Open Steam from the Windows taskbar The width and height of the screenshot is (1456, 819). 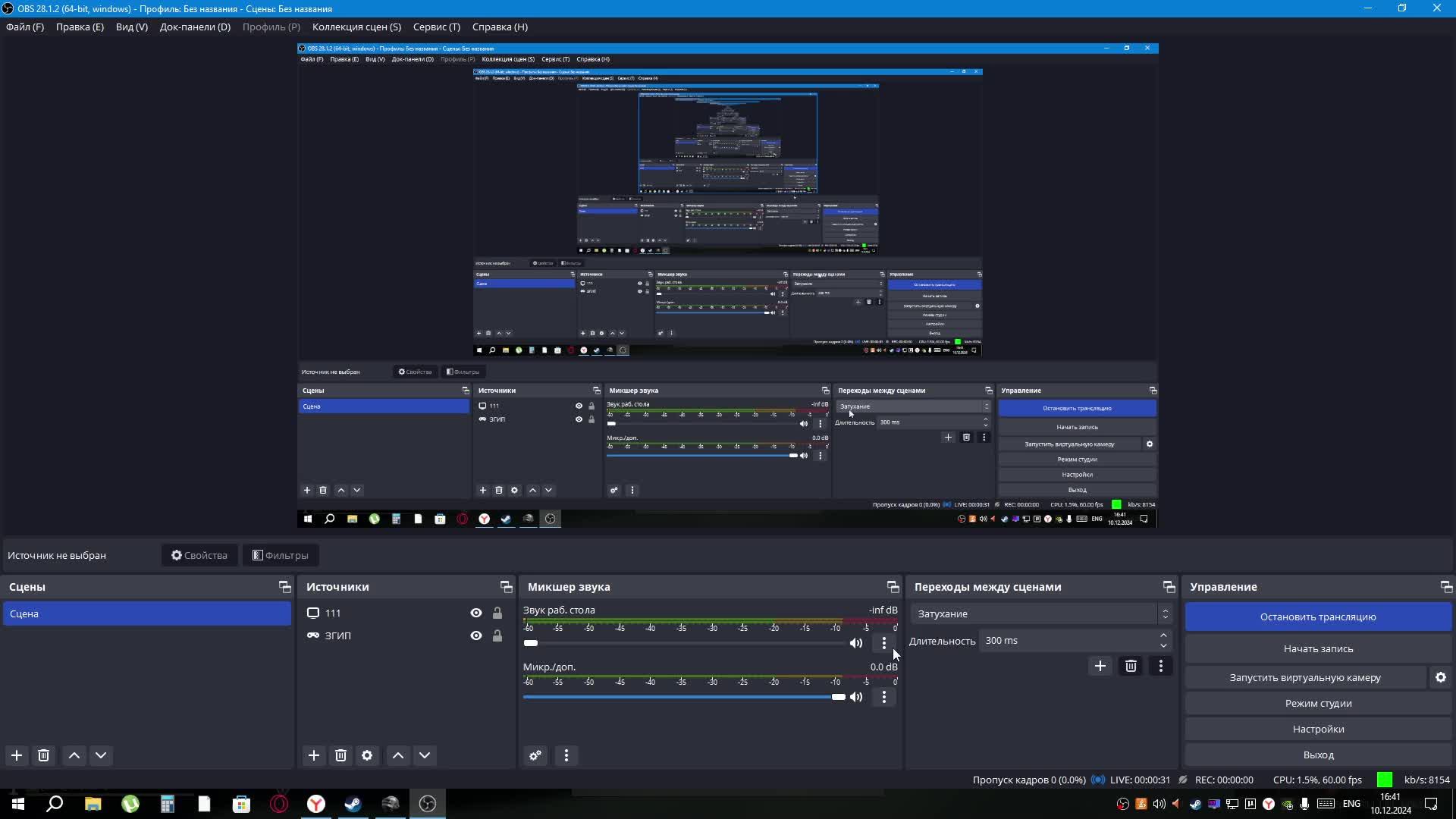pos(353,804)
